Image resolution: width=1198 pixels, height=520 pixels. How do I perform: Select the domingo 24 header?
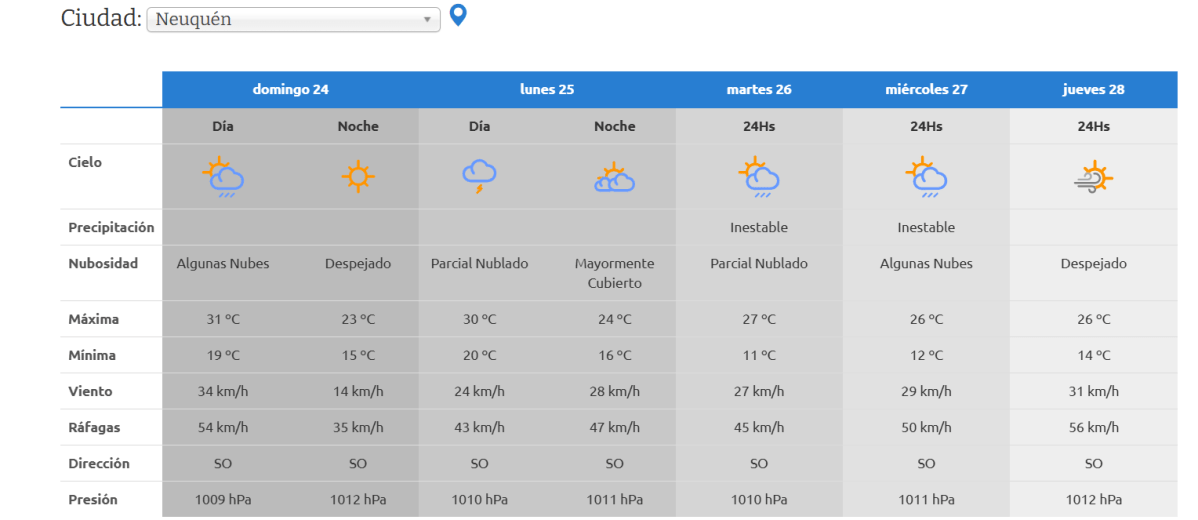point(290,89)
